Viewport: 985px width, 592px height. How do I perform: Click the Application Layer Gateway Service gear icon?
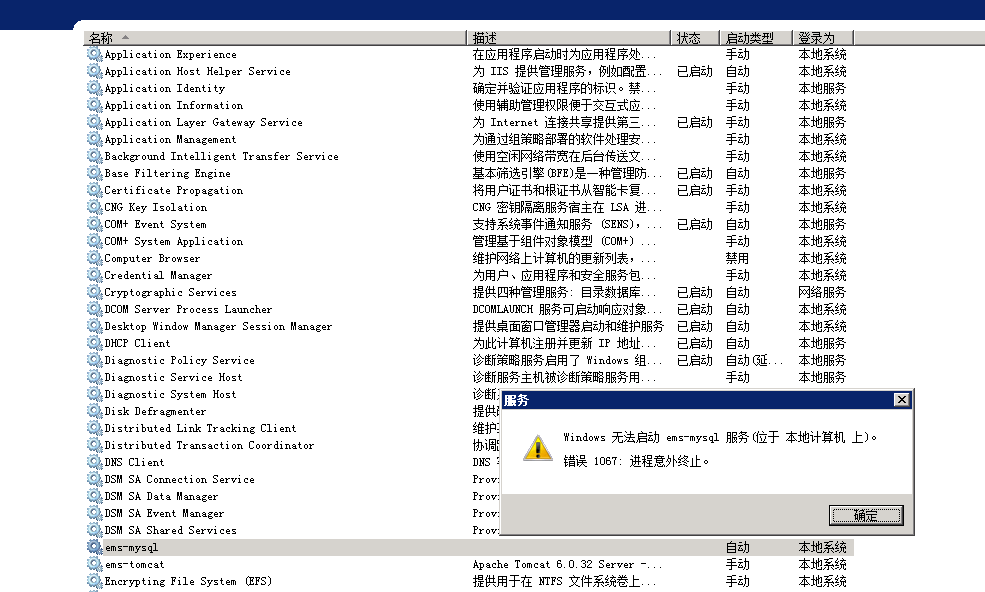(94, 122)
